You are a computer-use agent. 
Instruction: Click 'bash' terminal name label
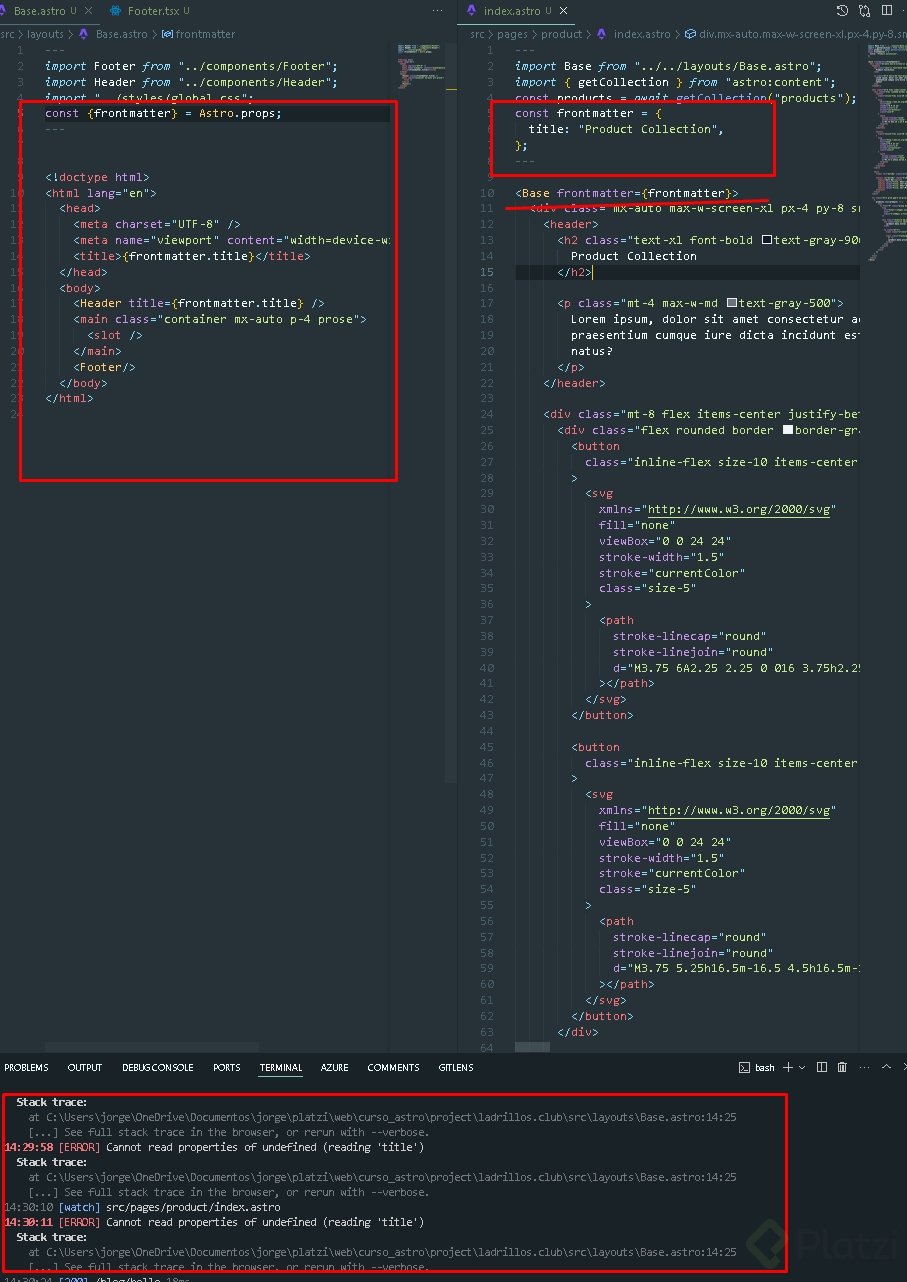coord(765,1068)
